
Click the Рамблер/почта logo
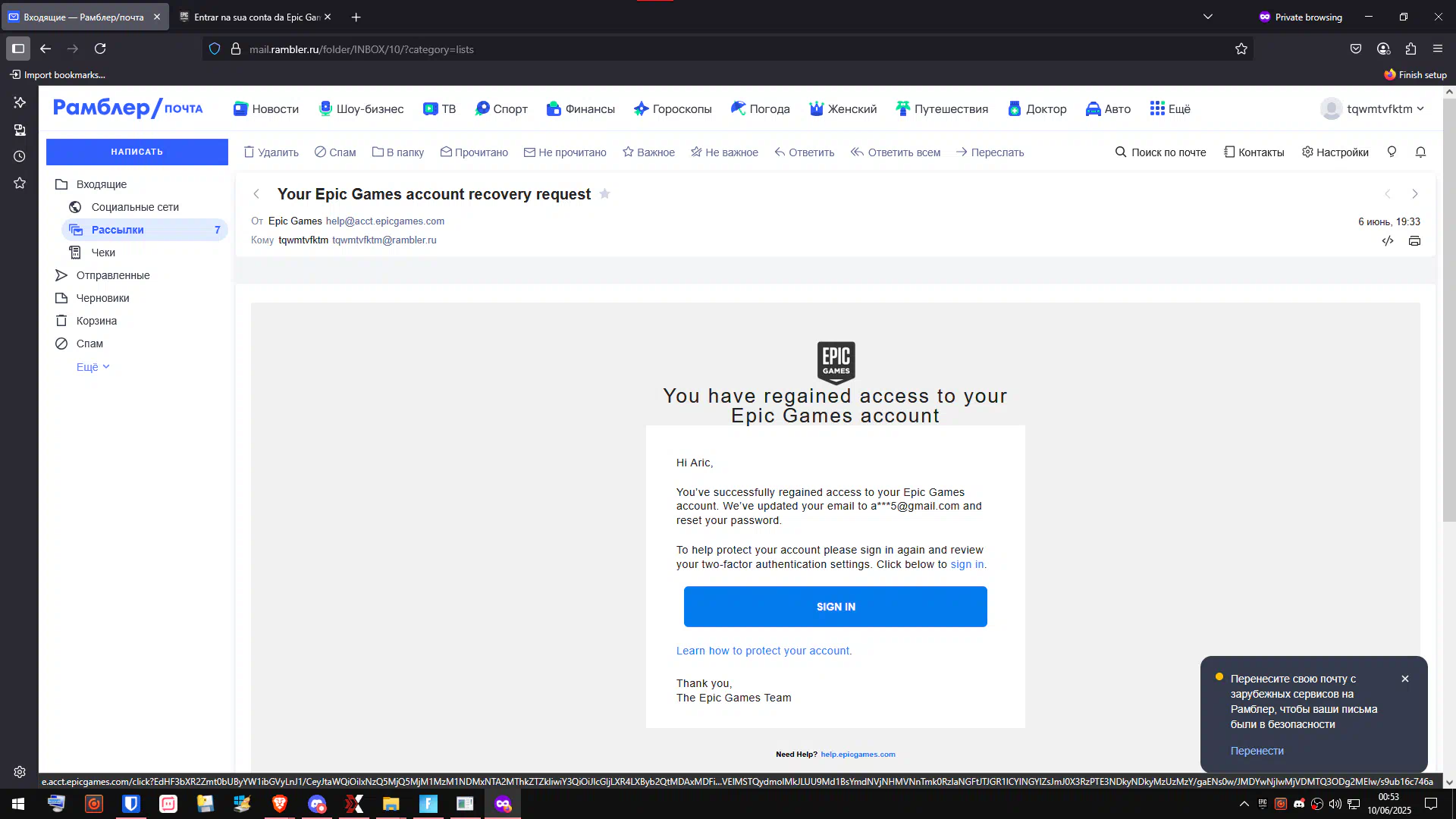[128, 108]
